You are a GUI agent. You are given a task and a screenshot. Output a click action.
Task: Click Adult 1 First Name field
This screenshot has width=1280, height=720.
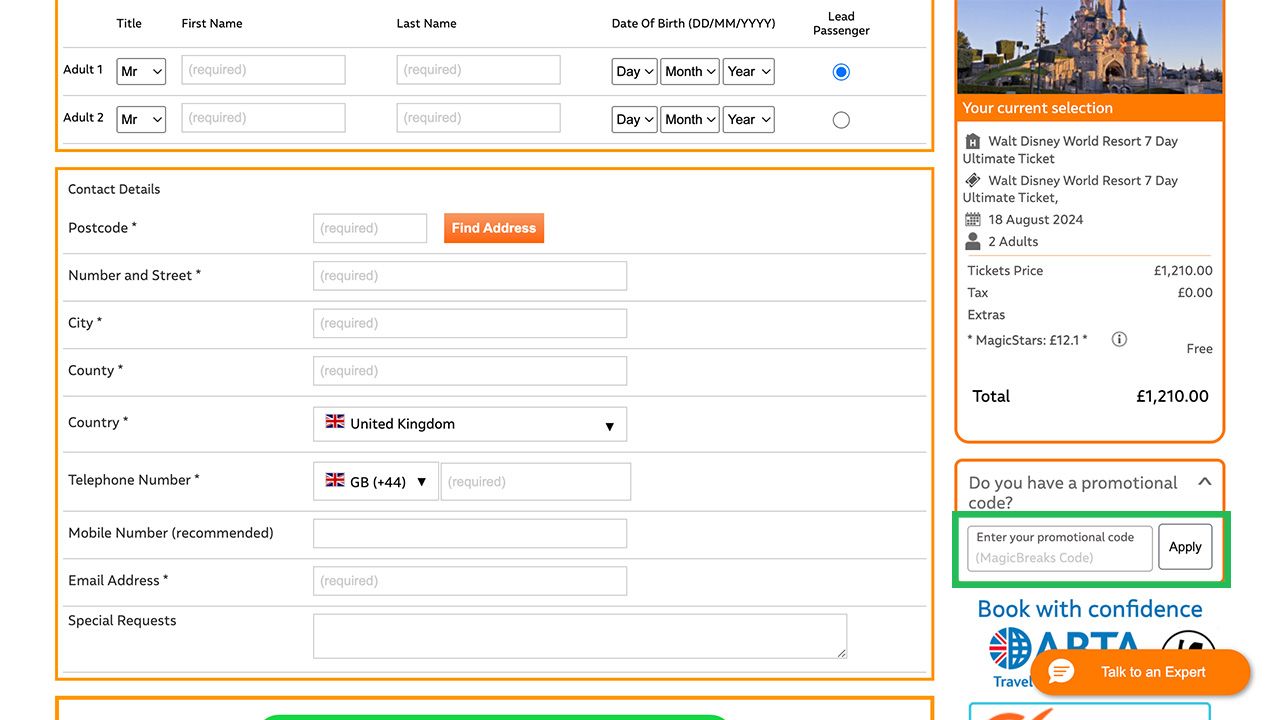pos(263,70)
